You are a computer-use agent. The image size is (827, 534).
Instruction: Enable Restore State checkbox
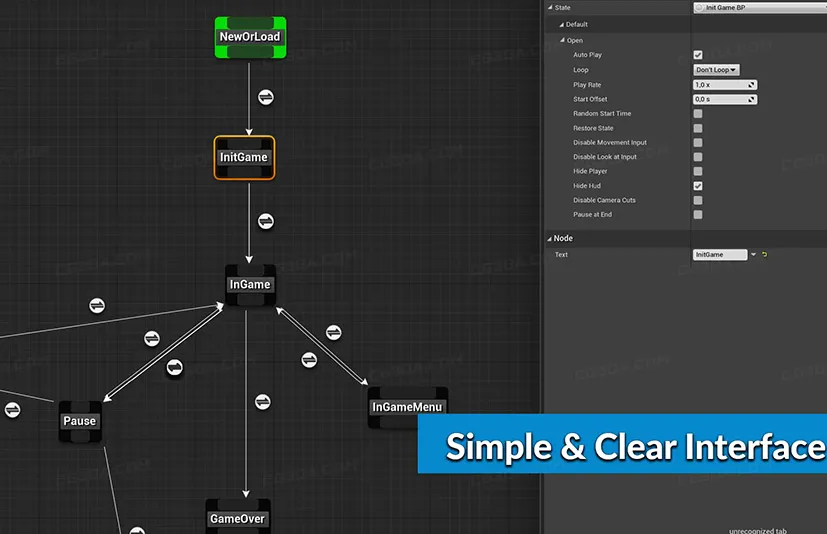(x=698, y=128)
